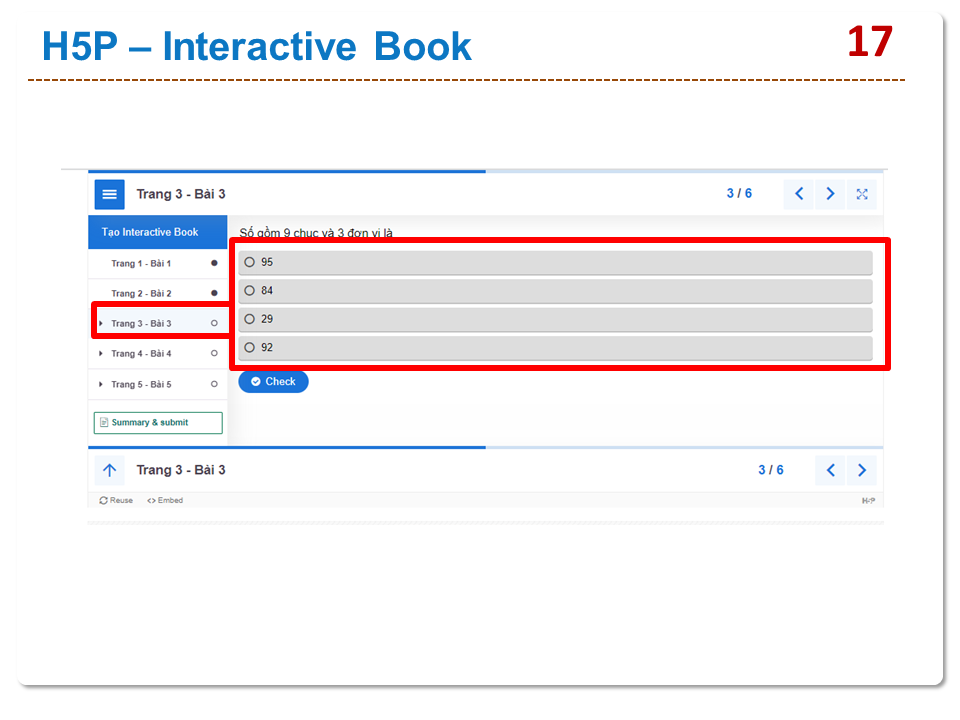Select the answer option 95
960x720 pixels.
[250, 262]
